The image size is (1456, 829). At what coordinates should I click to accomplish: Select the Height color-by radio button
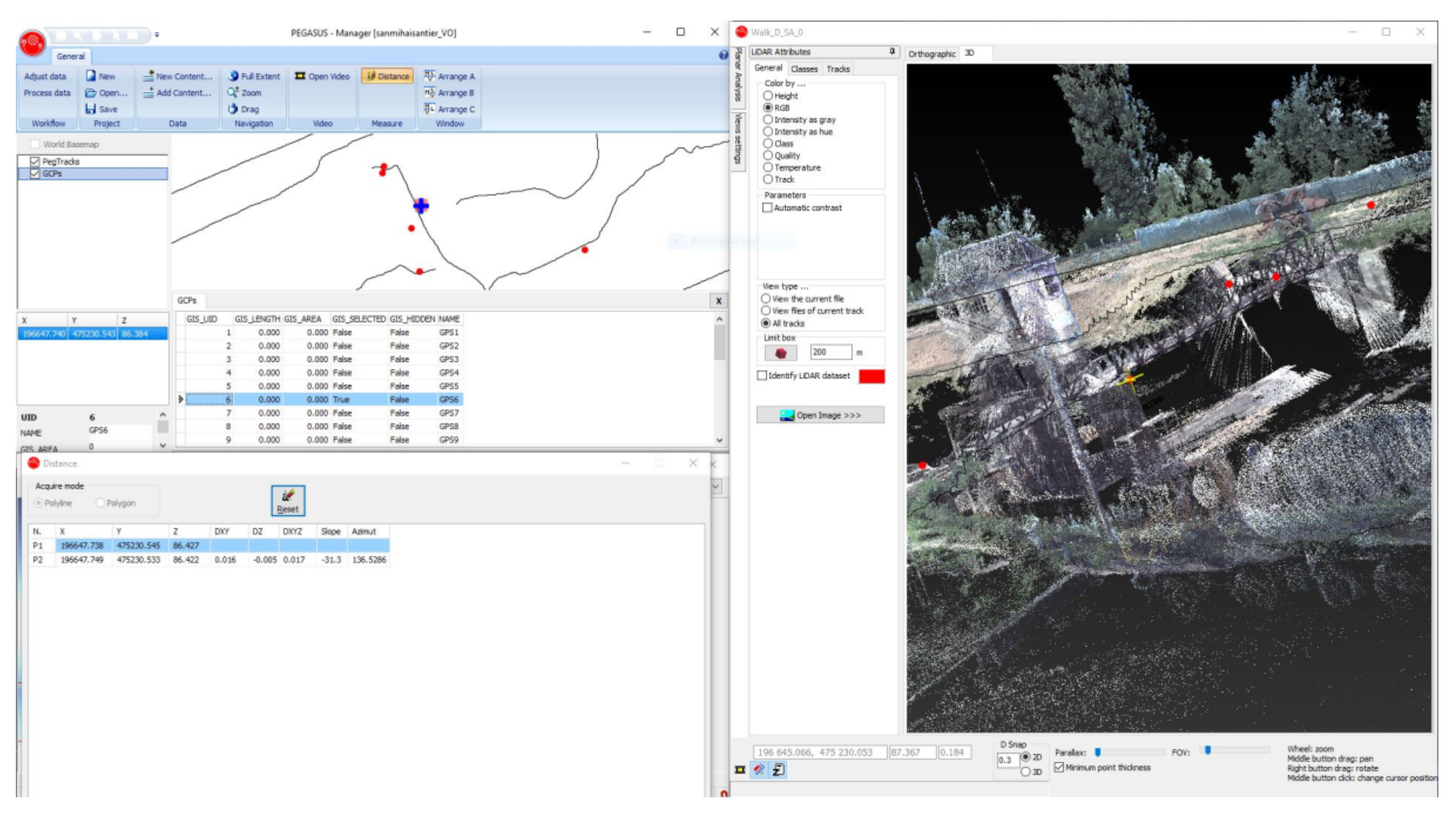pyautogui.click(x=768, y=96)
